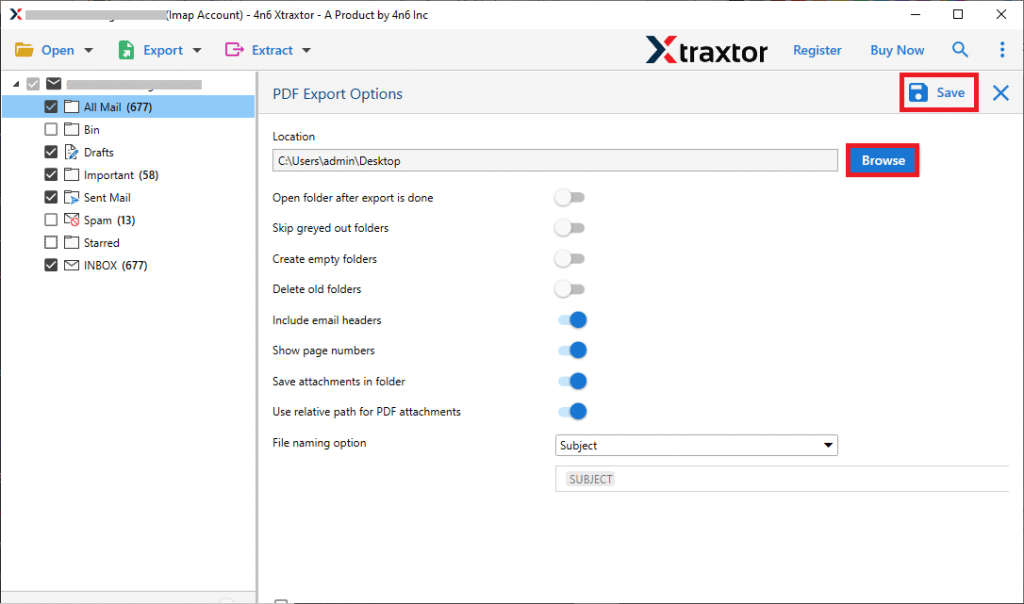Toggle the root account checkbox
1024x604 pixels.
point(33,84)
